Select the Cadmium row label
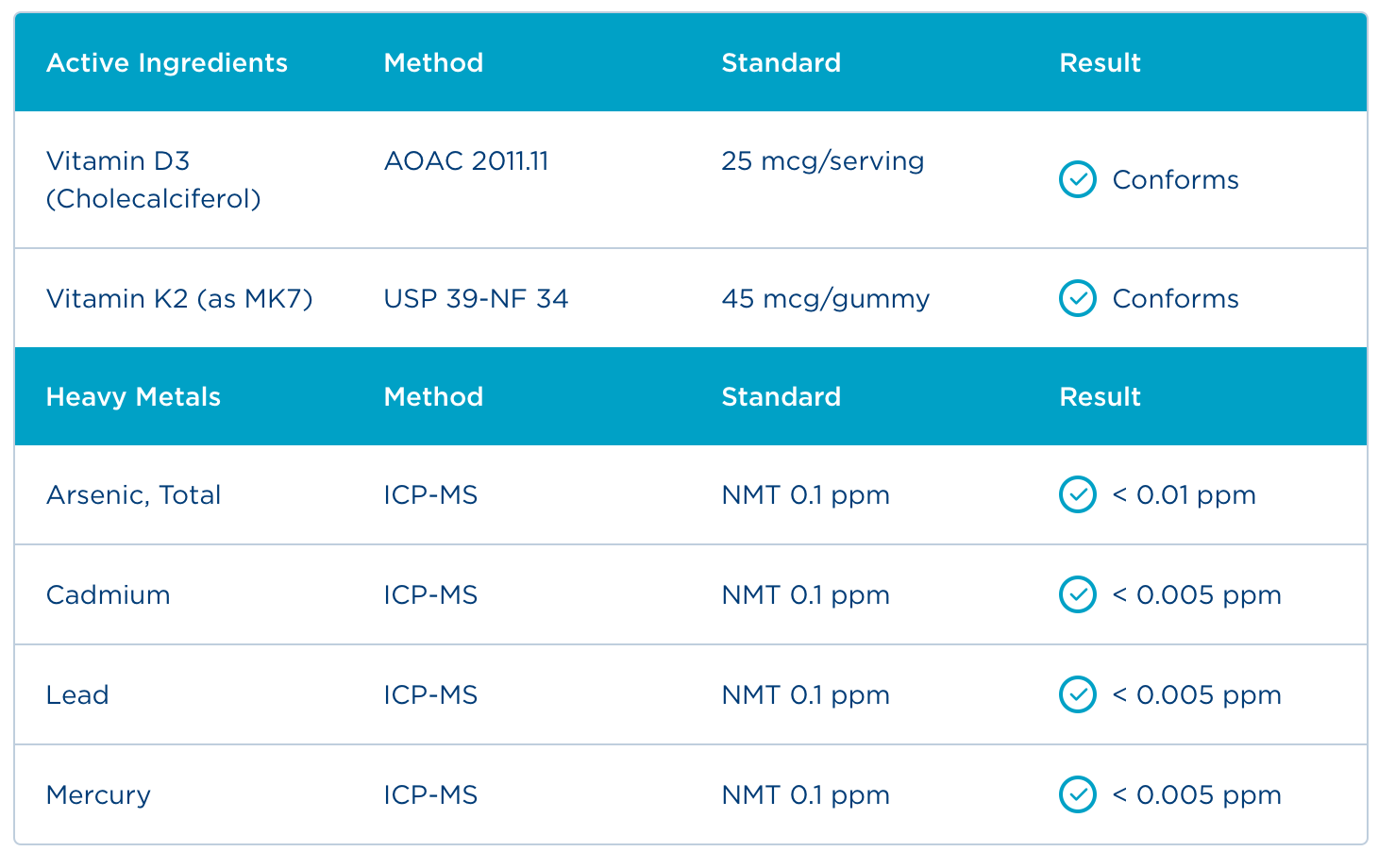The width and height of the screenshot is (1378, 868). pyautogui.click(x=108, y=594)
